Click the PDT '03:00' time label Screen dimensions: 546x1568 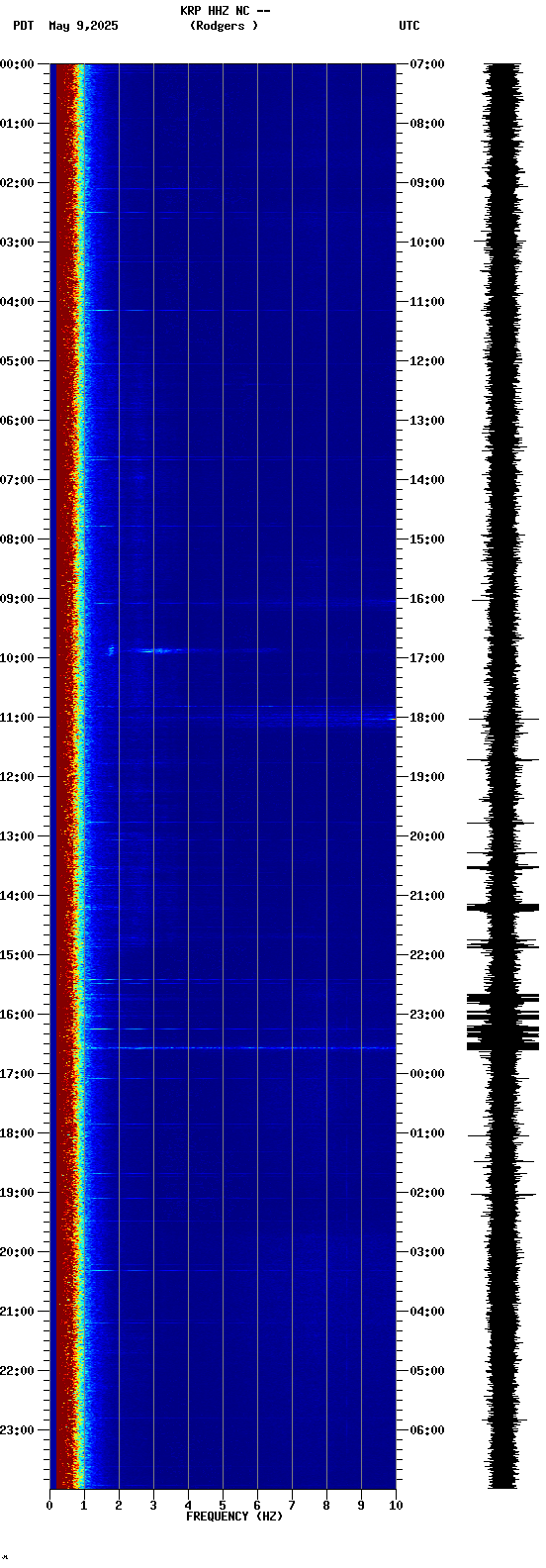[18, 243]
